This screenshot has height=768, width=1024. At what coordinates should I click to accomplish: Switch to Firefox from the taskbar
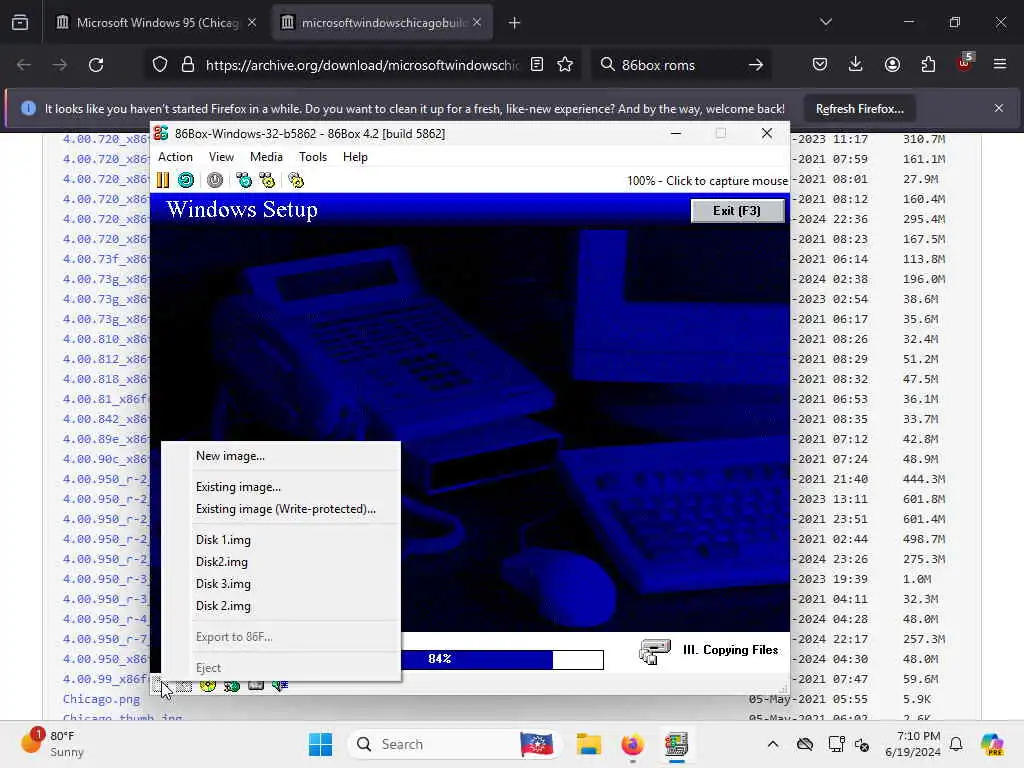632,744
